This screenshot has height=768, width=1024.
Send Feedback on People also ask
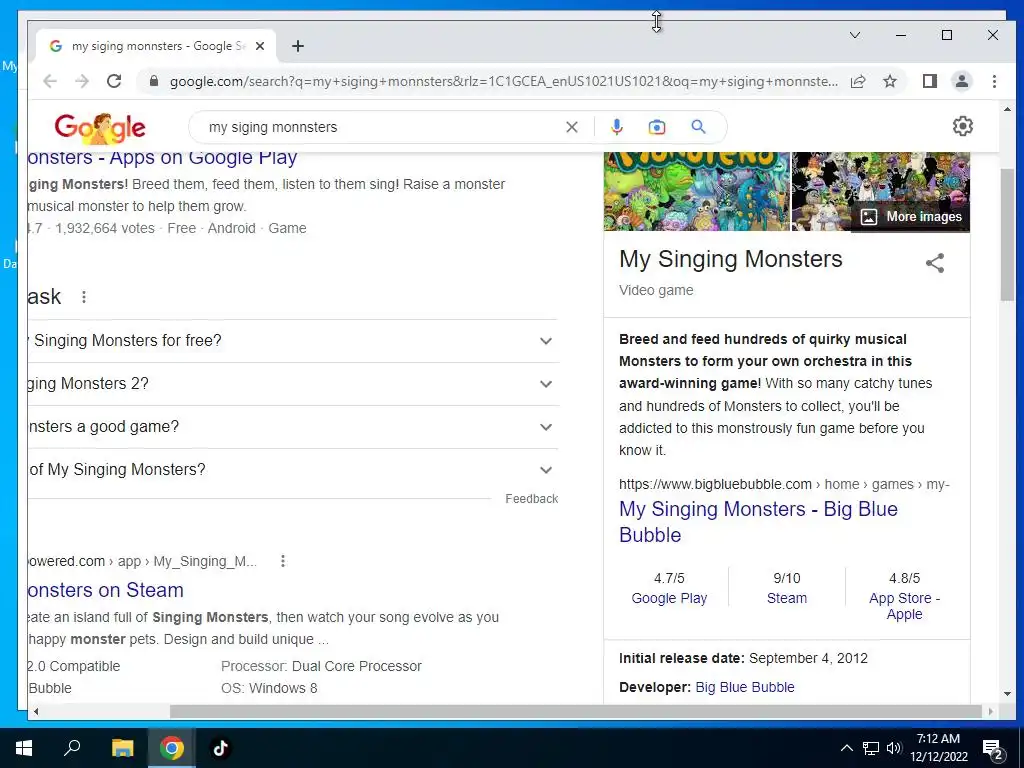532,499
